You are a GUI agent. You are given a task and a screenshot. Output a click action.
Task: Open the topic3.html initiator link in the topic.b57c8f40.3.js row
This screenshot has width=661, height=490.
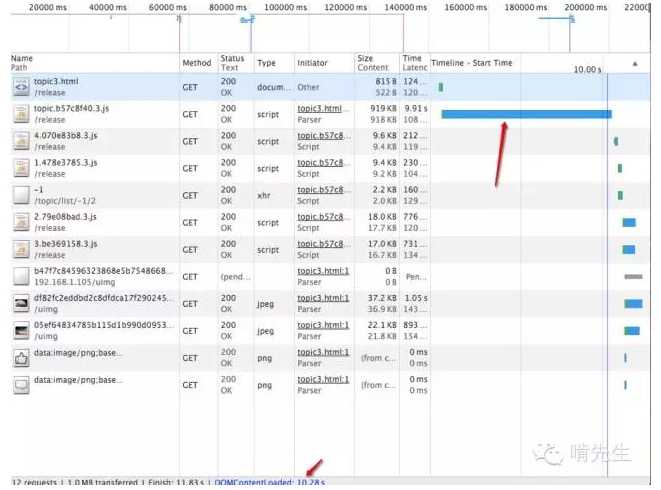[320, 108]
